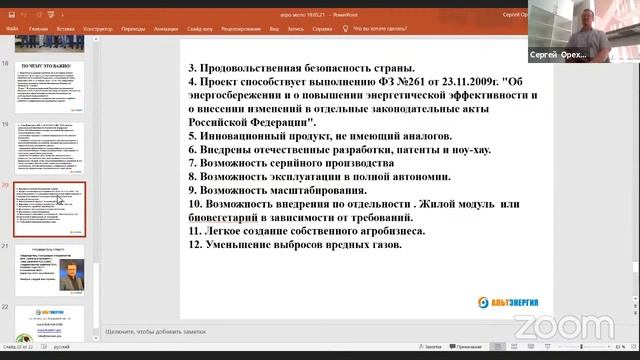The height and width of the screenshot is (360, 640).
Task: Save the presentation with the Save icon
Action: pos(11,15)
